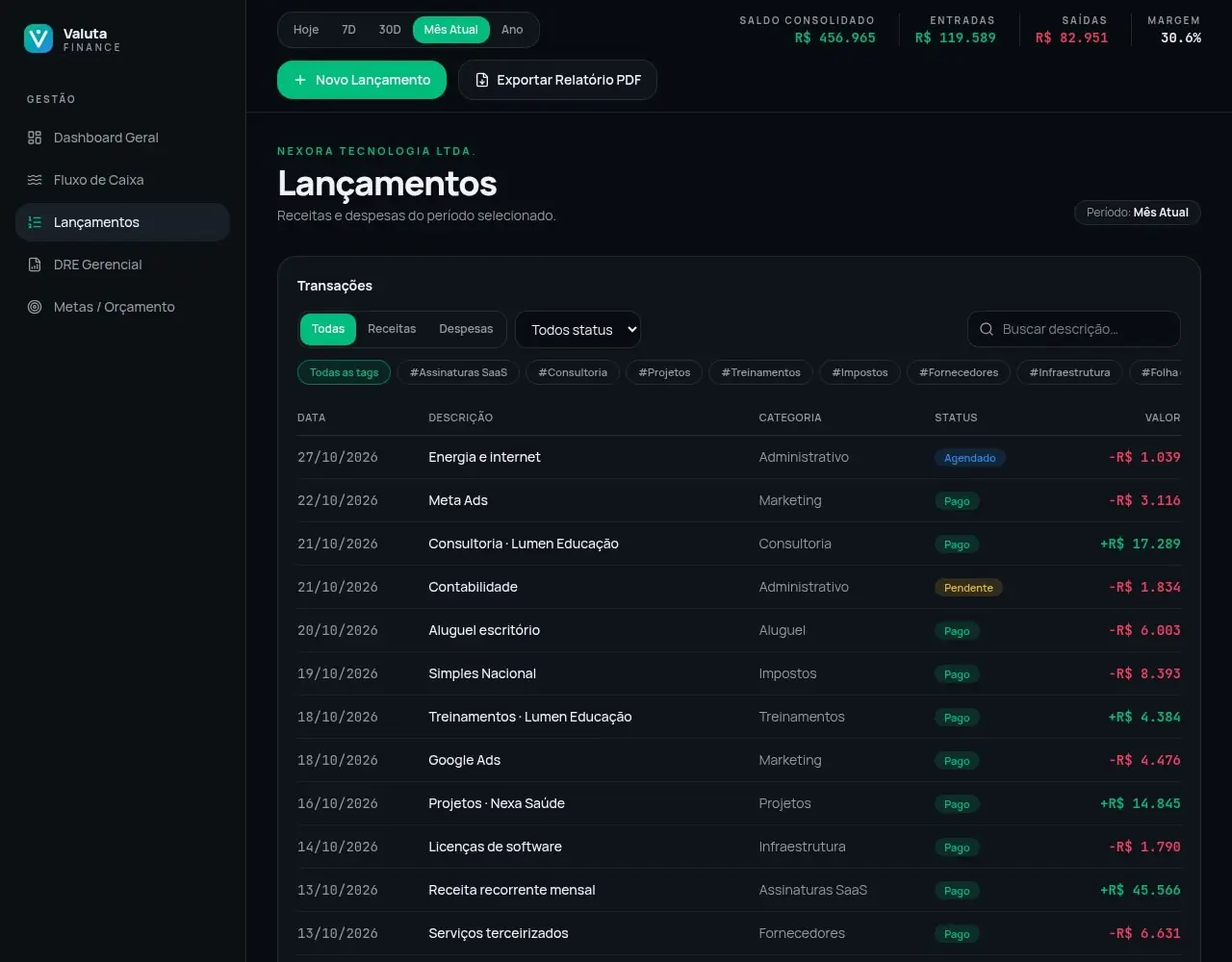Click the Período: Mês Atual badge
This screenshot has height=962, width=1232.
tap(1138, 213)
